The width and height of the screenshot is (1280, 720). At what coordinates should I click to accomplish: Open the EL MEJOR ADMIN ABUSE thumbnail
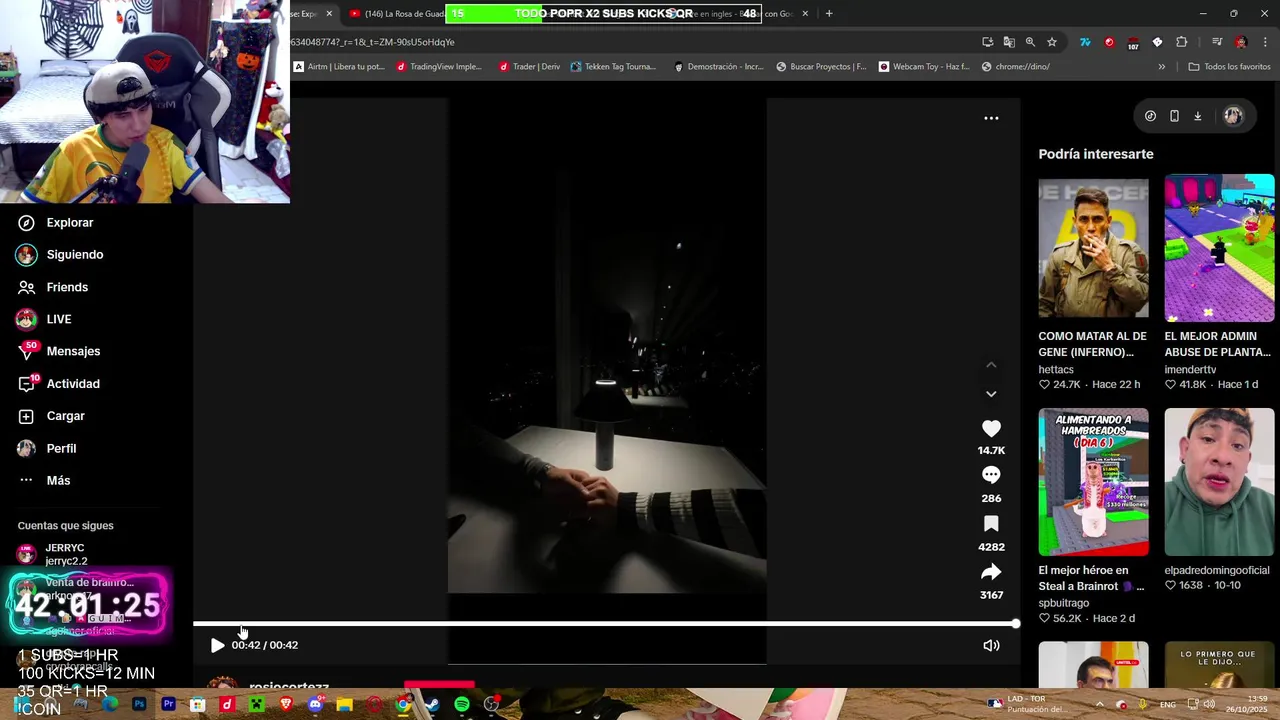coord(1219,248)
